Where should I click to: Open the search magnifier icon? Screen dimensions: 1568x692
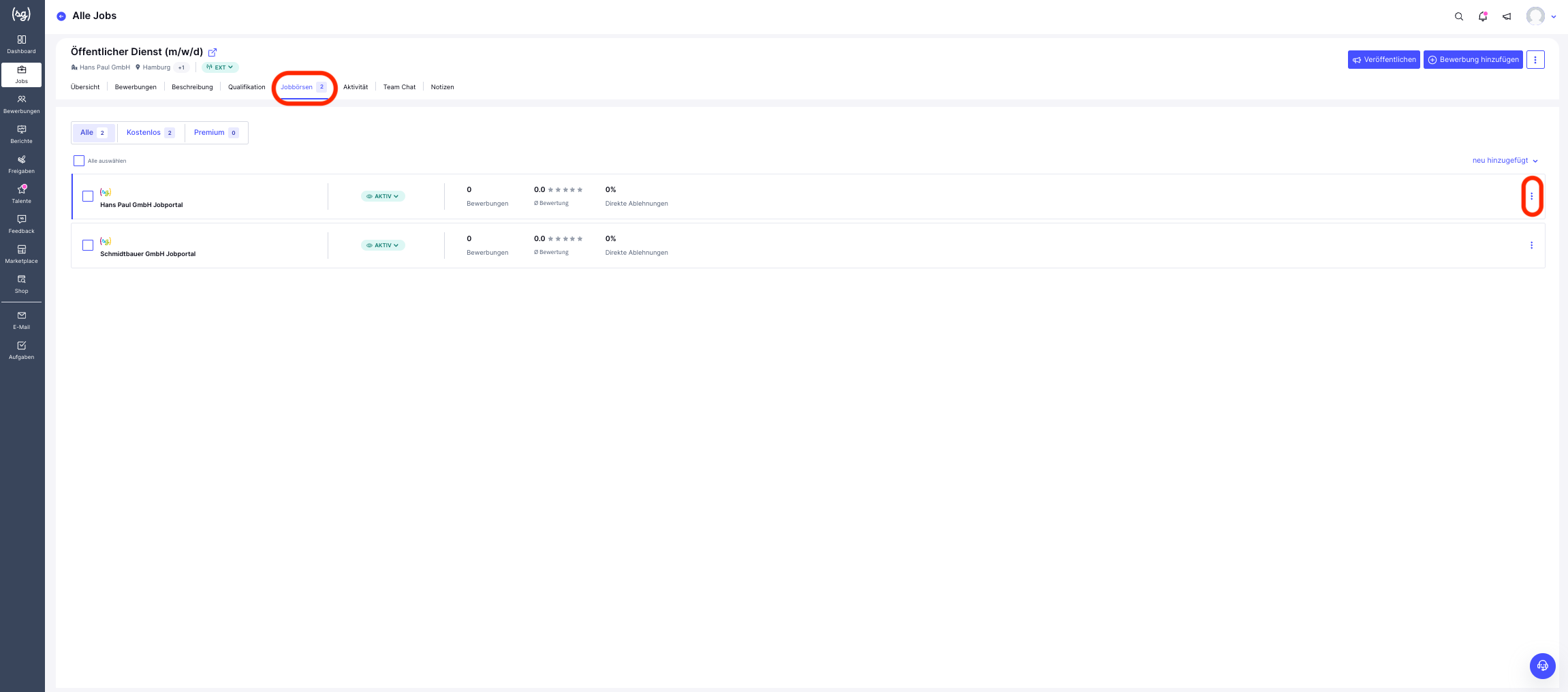click(1459, 16)
